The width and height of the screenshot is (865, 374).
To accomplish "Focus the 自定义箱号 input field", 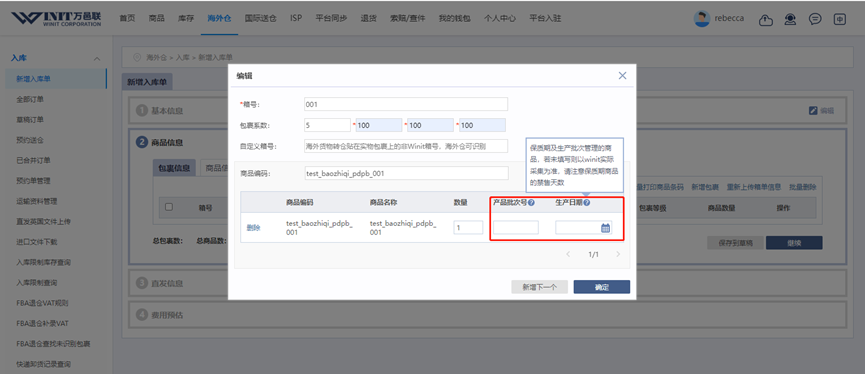I will 405,146.
